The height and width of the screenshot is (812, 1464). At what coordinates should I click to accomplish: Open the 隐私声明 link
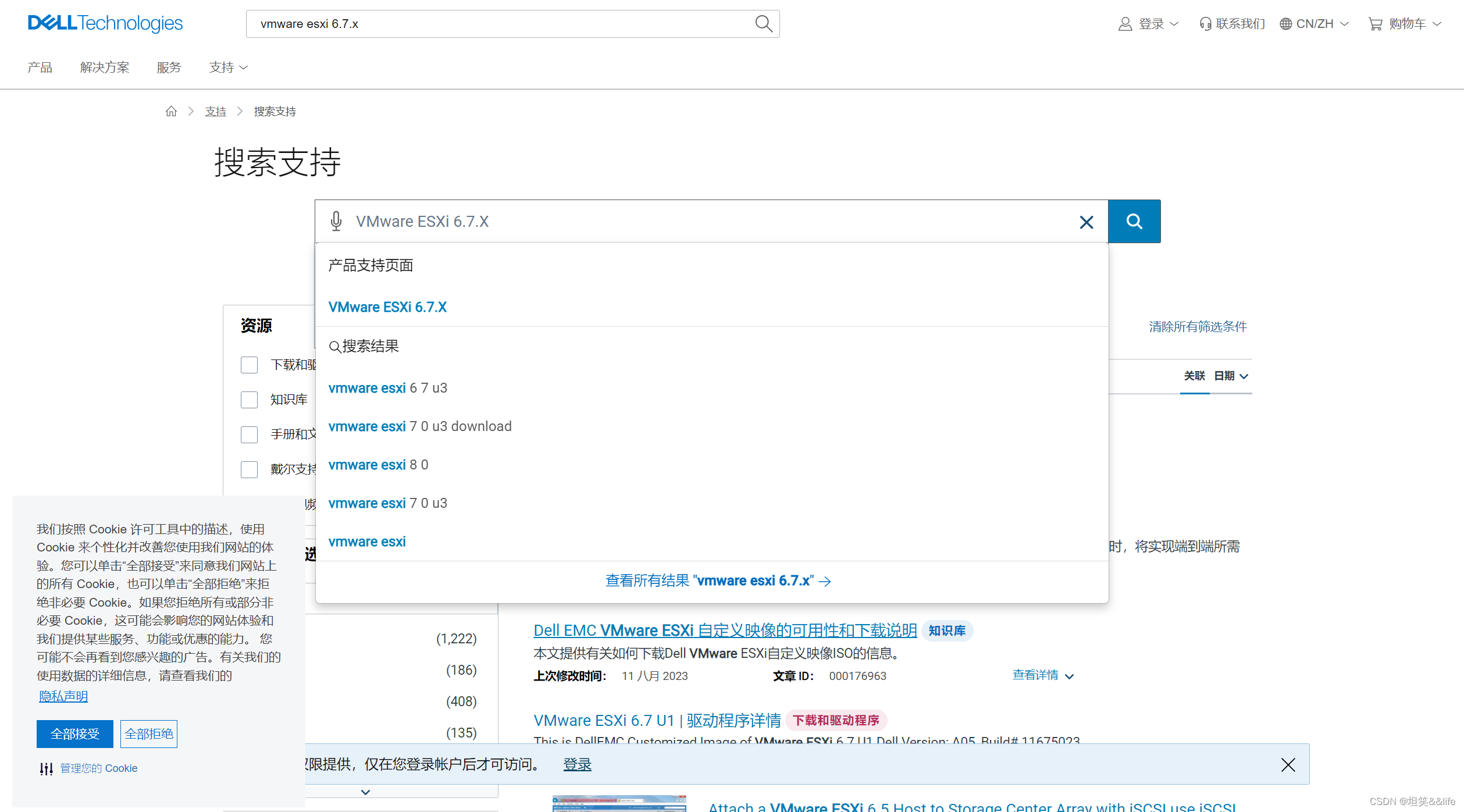click(63, 696)
